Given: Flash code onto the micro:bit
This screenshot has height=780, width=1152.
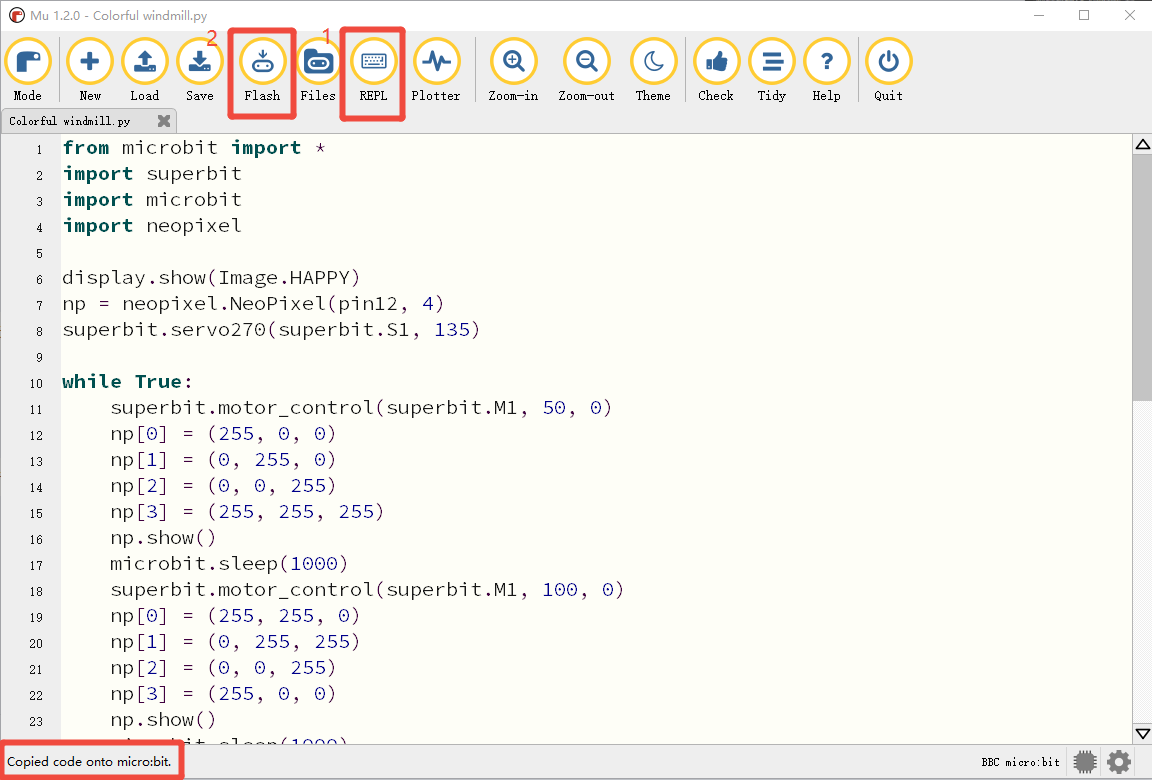Looking at the screenshot, I should (x=262, y=71).
